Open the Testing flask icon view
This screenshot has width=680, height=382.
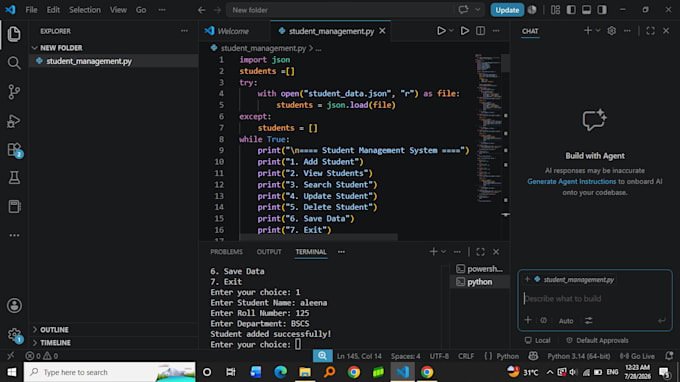pyautogui.click(x=14, y=178)
